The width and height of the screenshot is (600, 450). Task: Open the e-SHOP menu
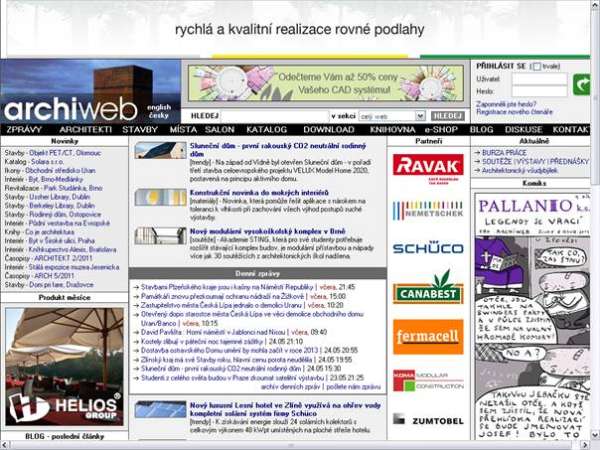tap(441, 130)
